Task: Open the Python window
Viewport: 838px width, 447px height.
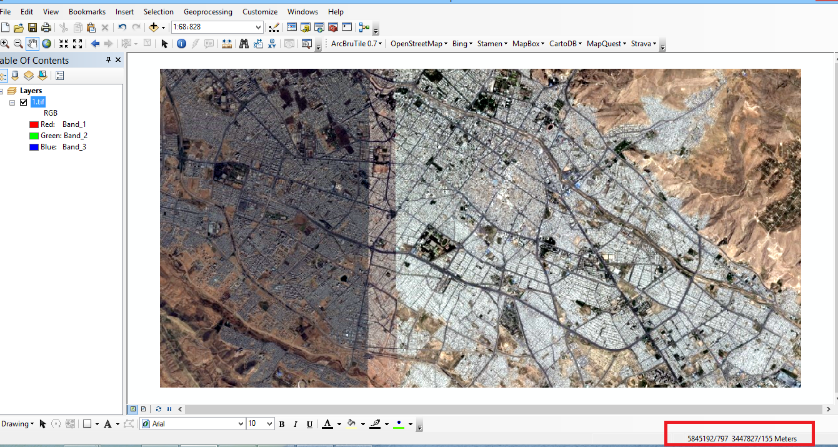Action: pyautogui.click(x=347, y=27)
